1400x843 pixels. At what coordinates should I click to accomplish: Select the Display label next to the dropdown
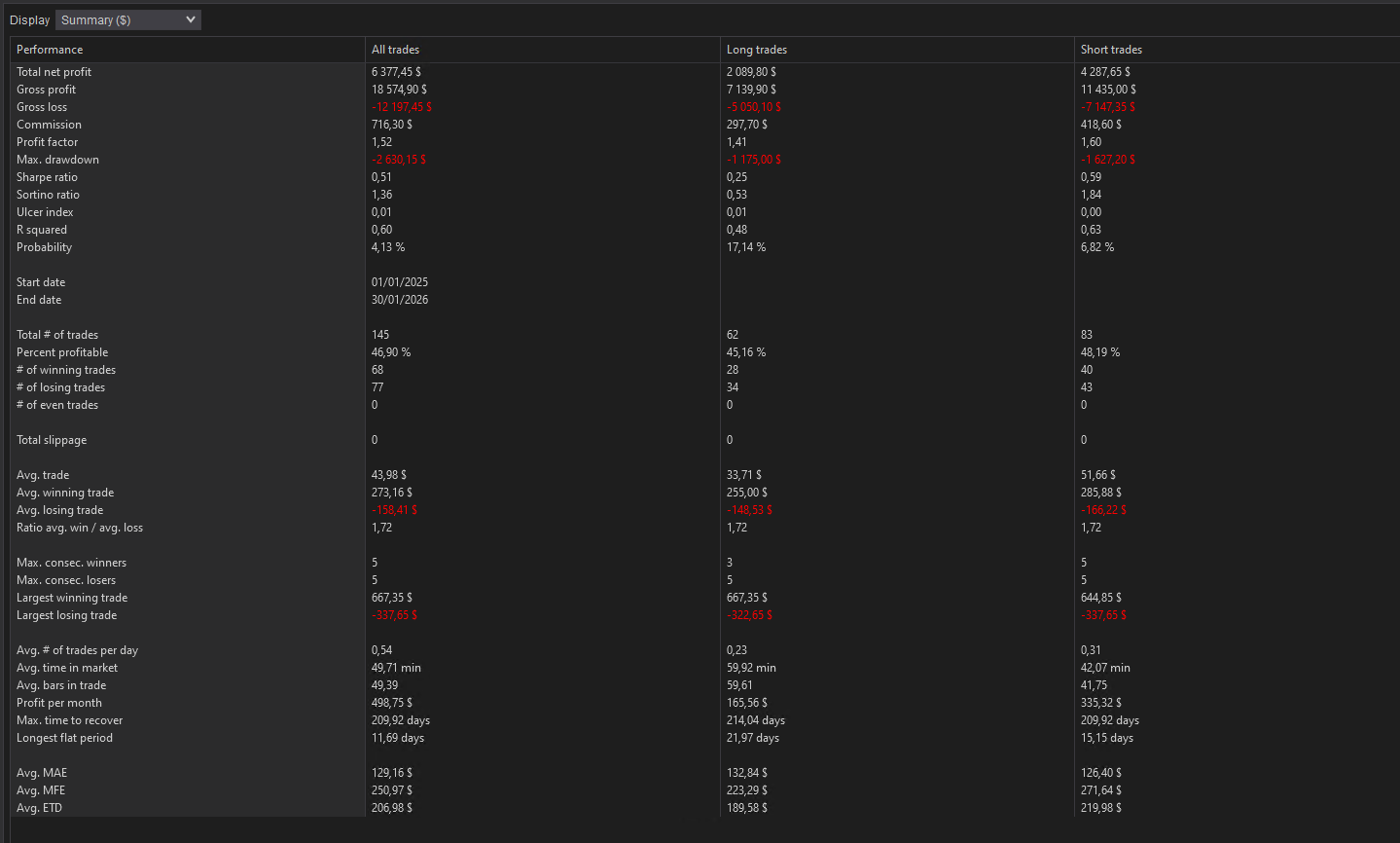pyautogui.click(x=29, y=19)
